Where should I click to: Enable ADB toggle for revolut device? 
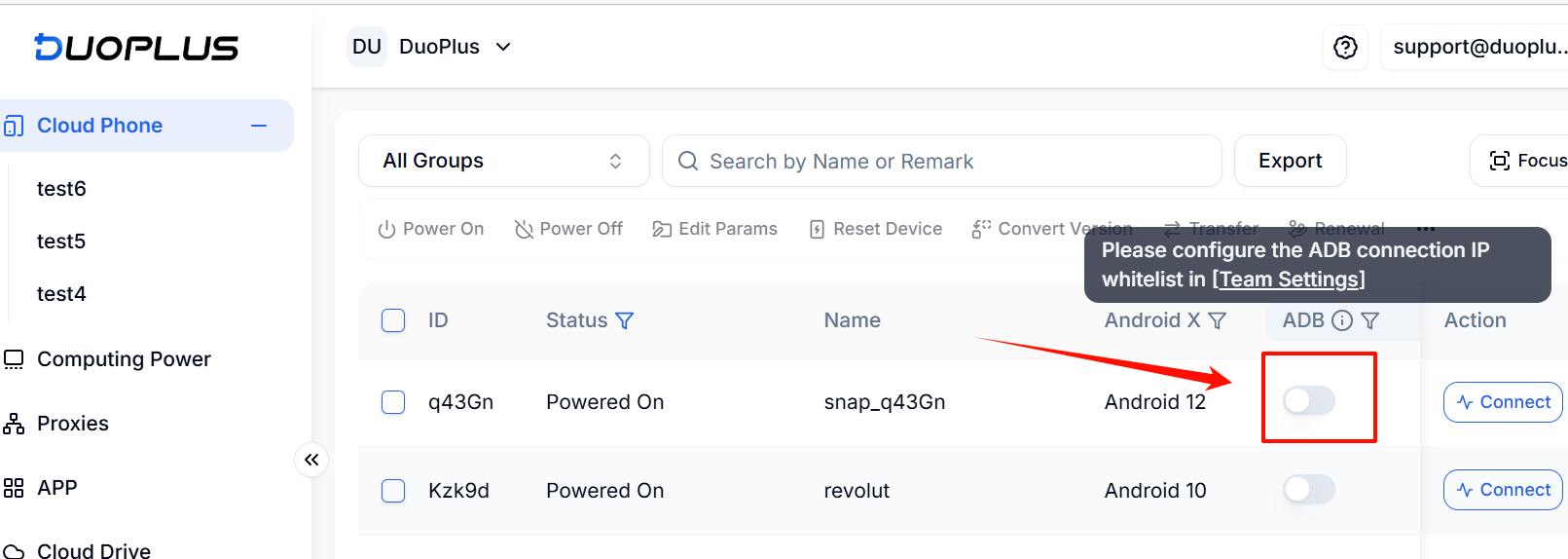(x=1309, y=489)
